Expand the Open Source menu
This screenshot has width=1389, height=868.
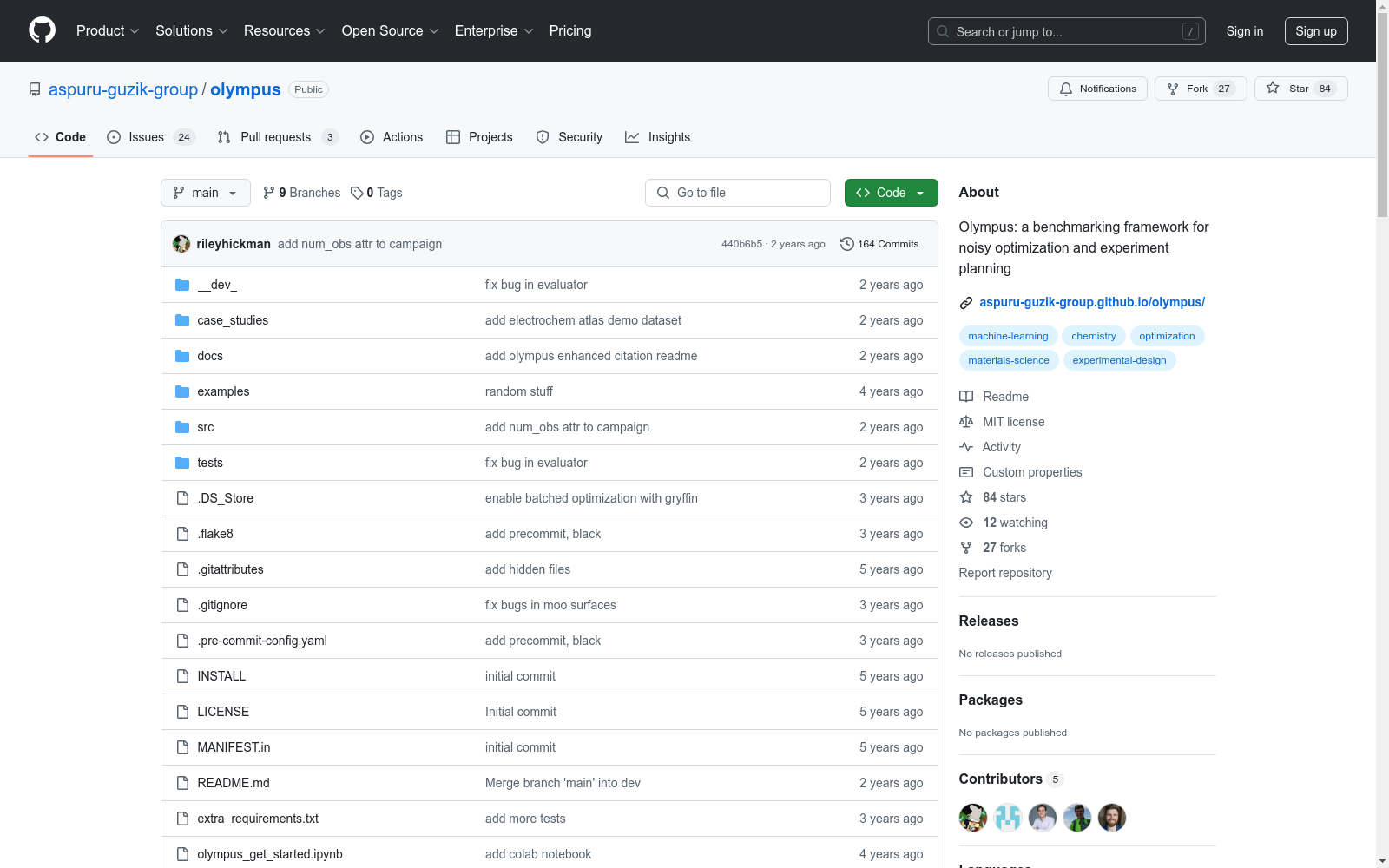click(x=391, y=30)
